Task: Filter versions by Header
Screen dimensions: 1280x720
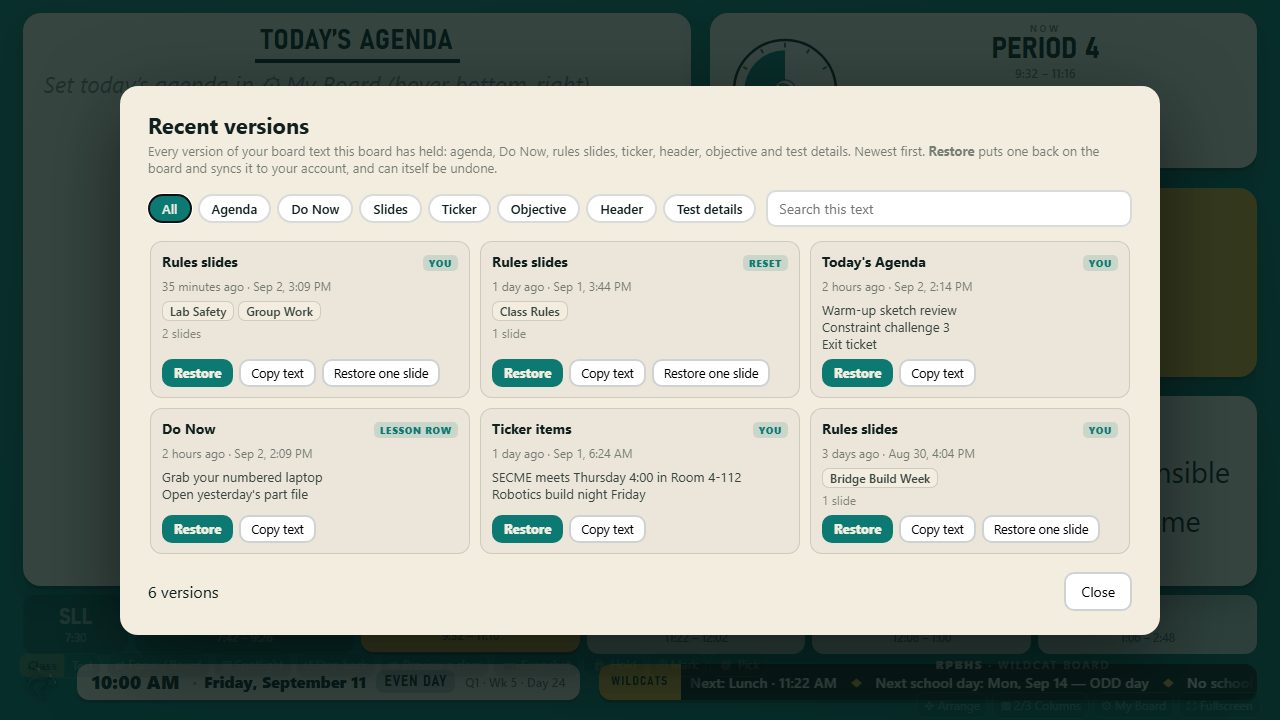Action: [621, 209]
